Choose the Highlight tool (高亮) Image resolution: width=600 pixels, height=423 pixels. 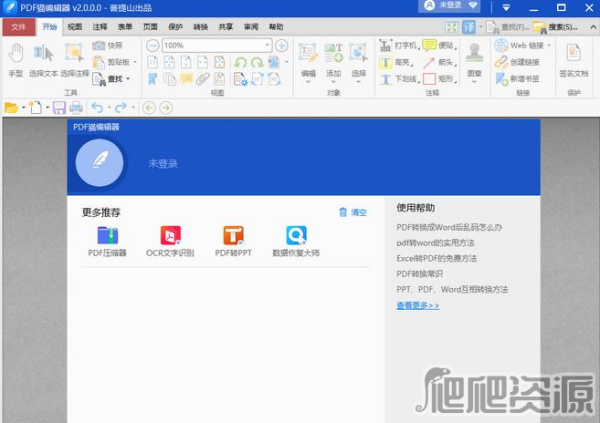pyautogui.click(x=396, y=62)
